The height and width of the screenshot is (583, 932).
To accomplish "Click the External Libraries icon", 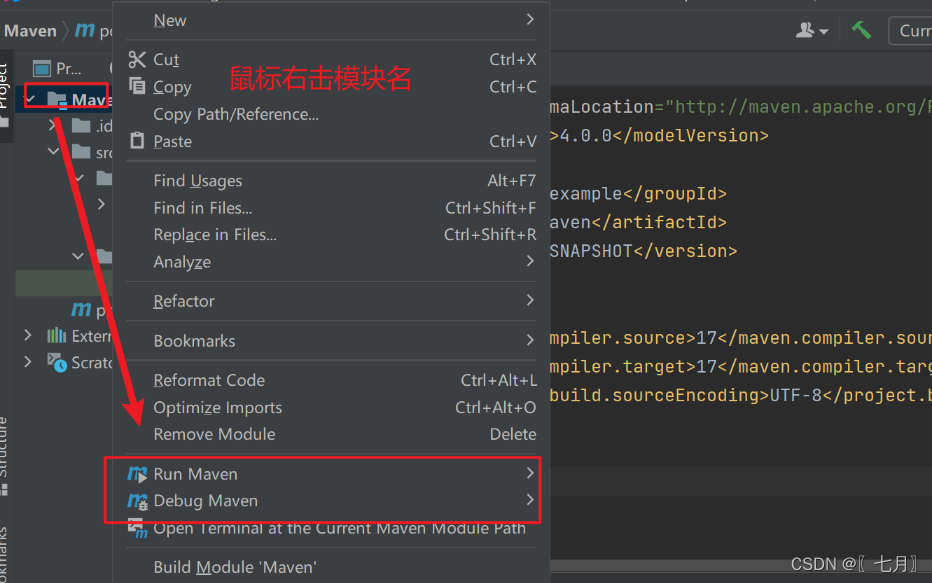I will click(x=56, y=336).
